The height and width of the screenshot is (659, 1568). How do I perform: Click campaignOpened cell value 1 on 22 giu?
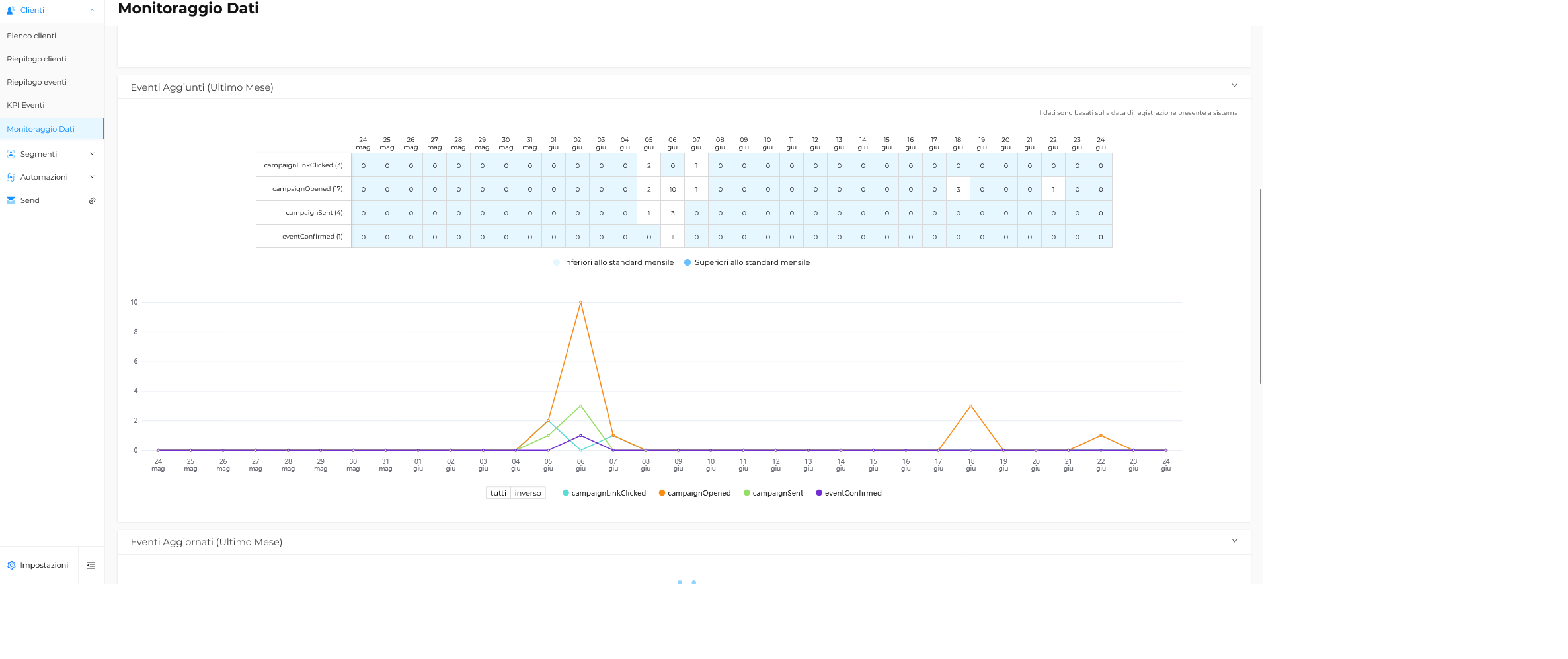click(1053, 189)
